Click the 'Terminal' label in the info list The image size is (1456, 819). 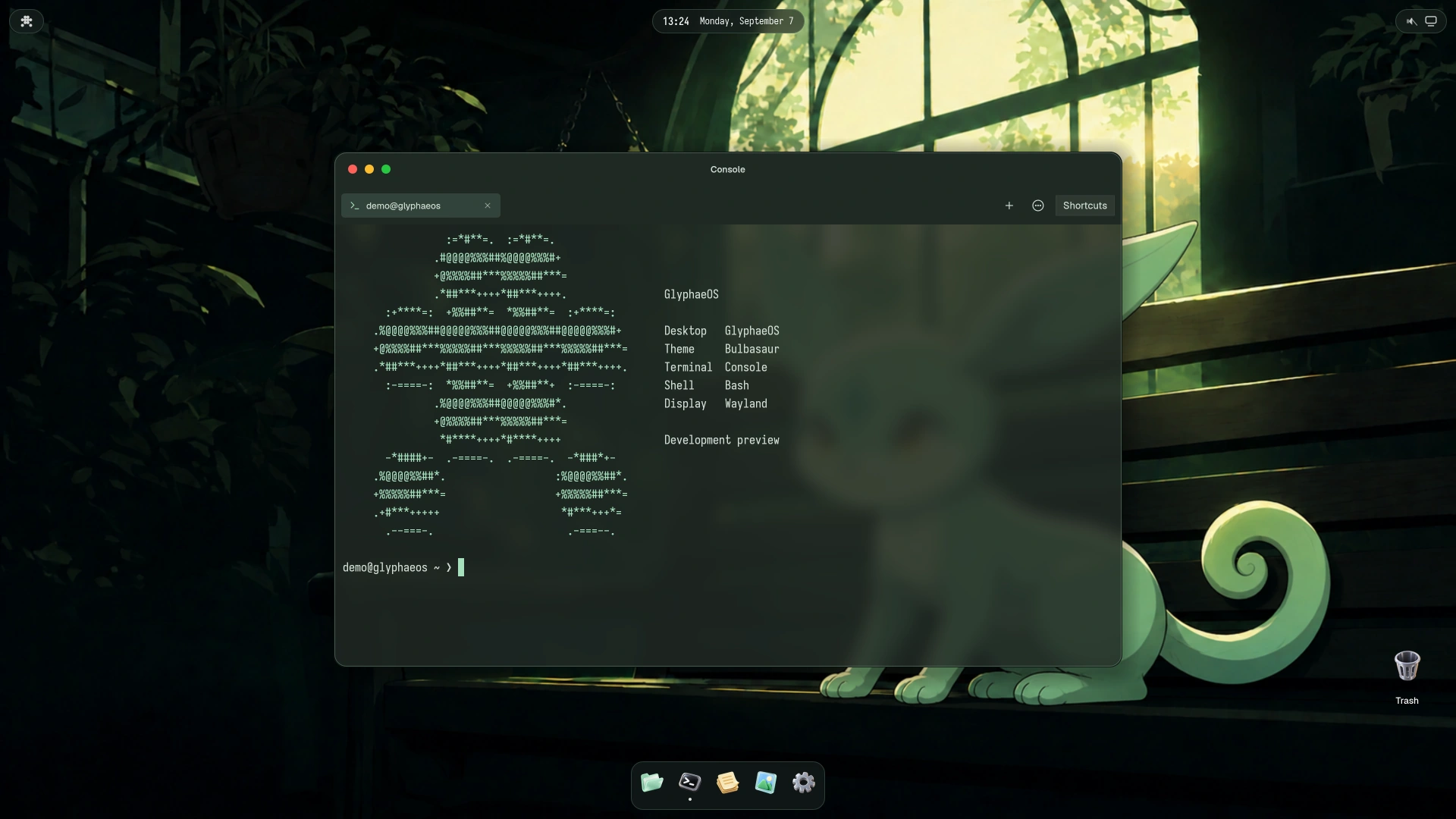coord(688,367)
